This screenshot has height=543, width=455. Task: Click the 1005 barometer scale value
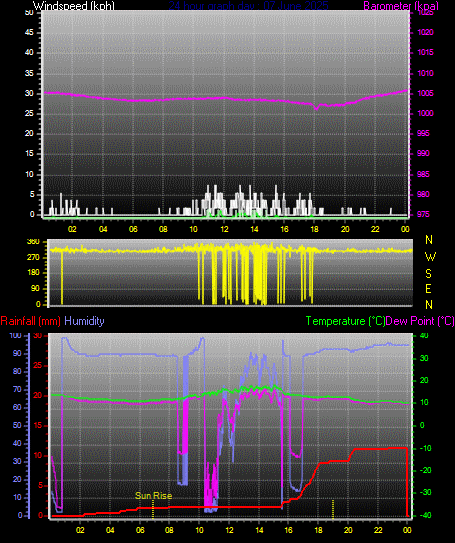coord(426,93)
